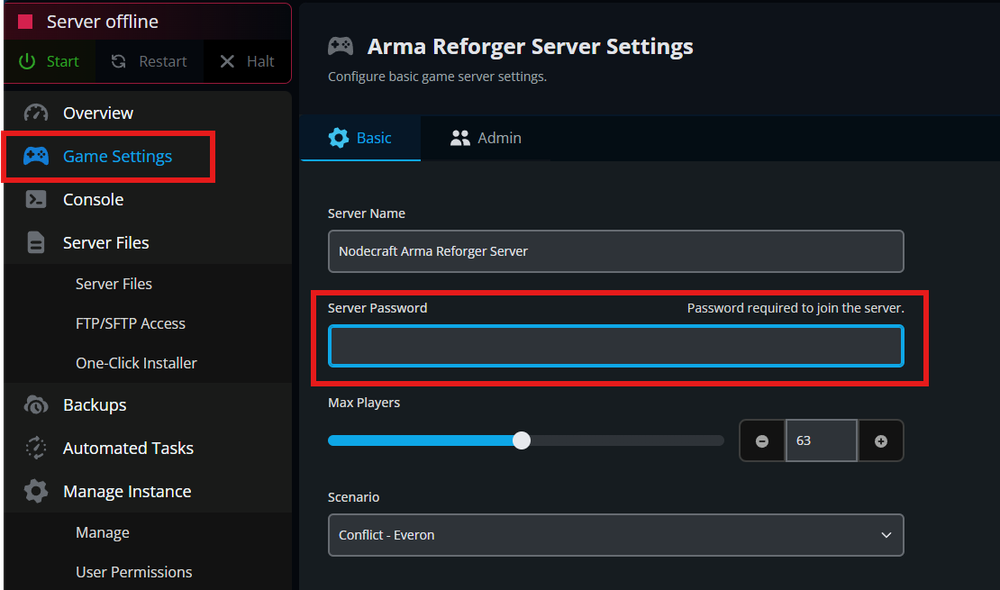Click the Restart server button
Image resolution: width=1000 pixels, height=590 pixels.
click(x=149, y=62)
